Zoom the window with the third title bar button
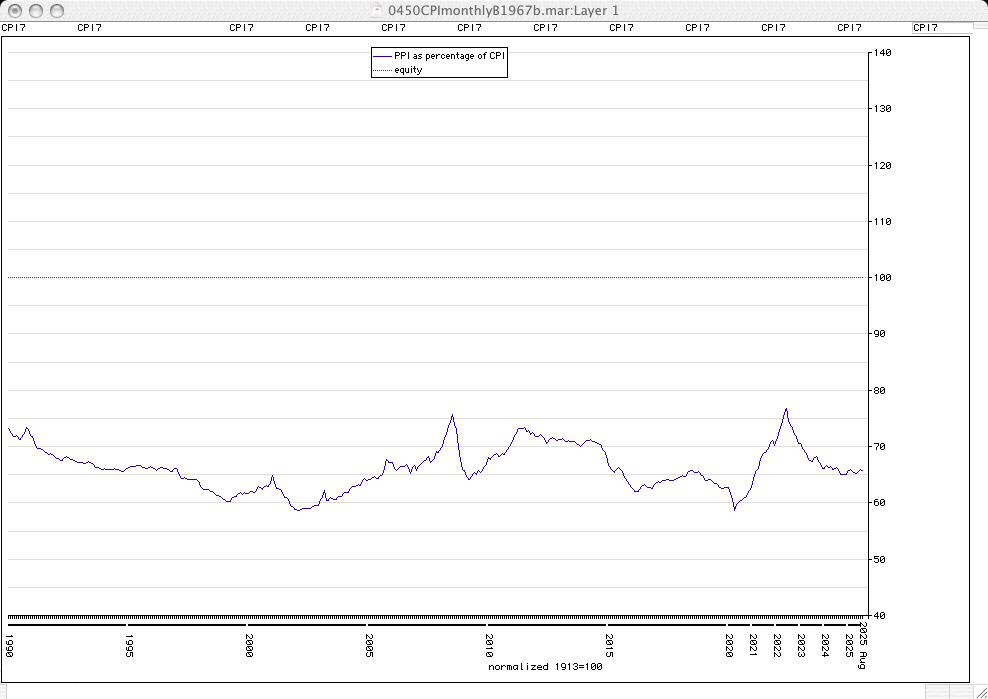The height and width of the screenshot is (699, 988). [x=56, y=10]
